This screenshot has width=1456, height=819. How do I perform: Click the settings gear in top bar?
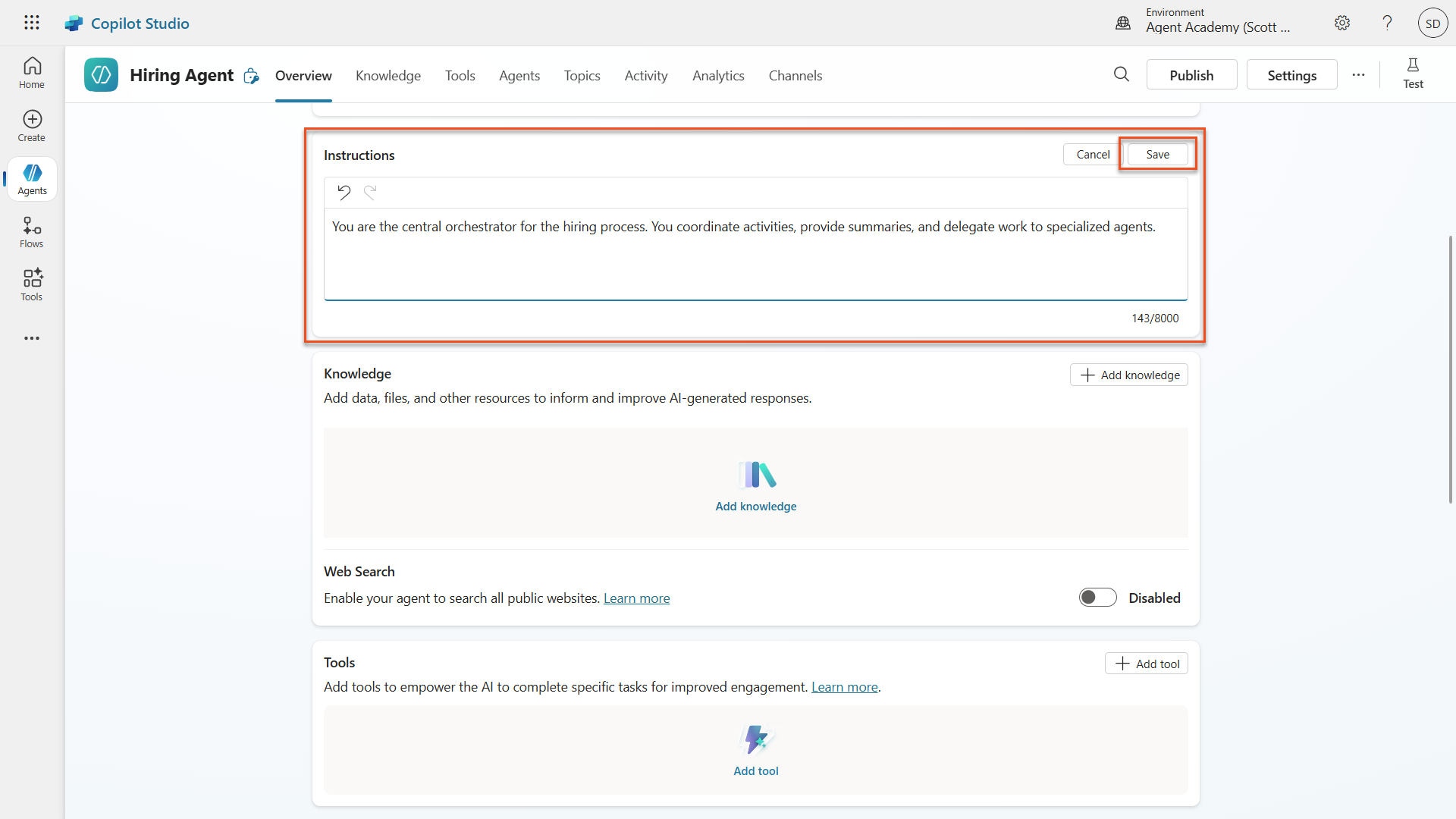[1341, 23]
